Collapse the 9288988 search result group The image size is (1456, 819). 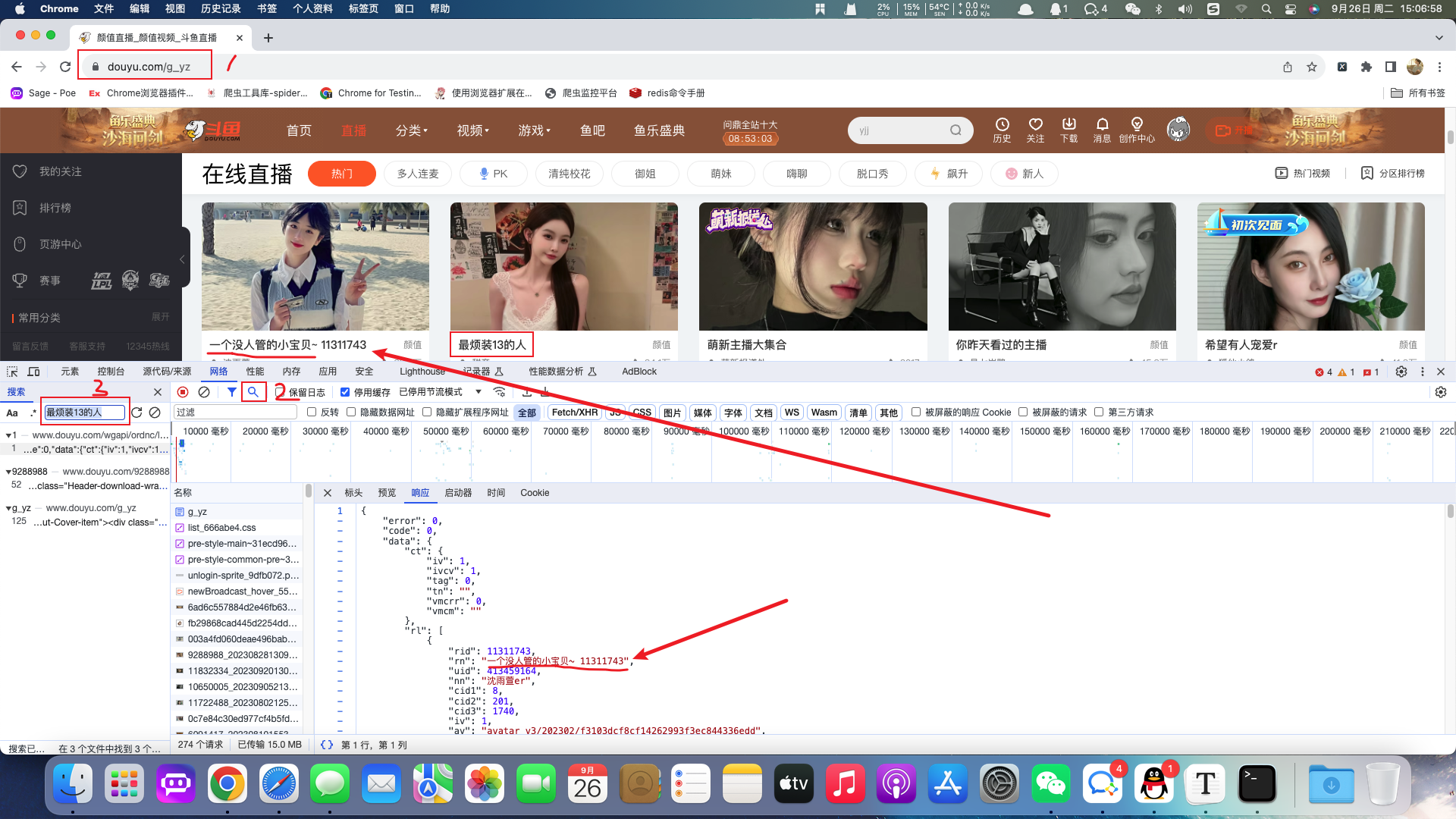[x=8, y=472]
